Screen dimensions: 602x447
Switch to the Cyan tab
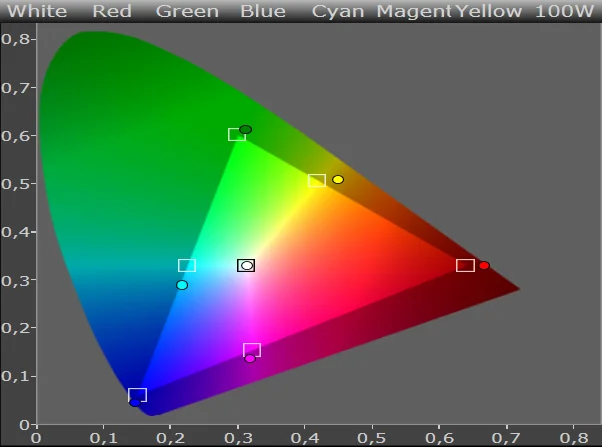coord(338,12)
